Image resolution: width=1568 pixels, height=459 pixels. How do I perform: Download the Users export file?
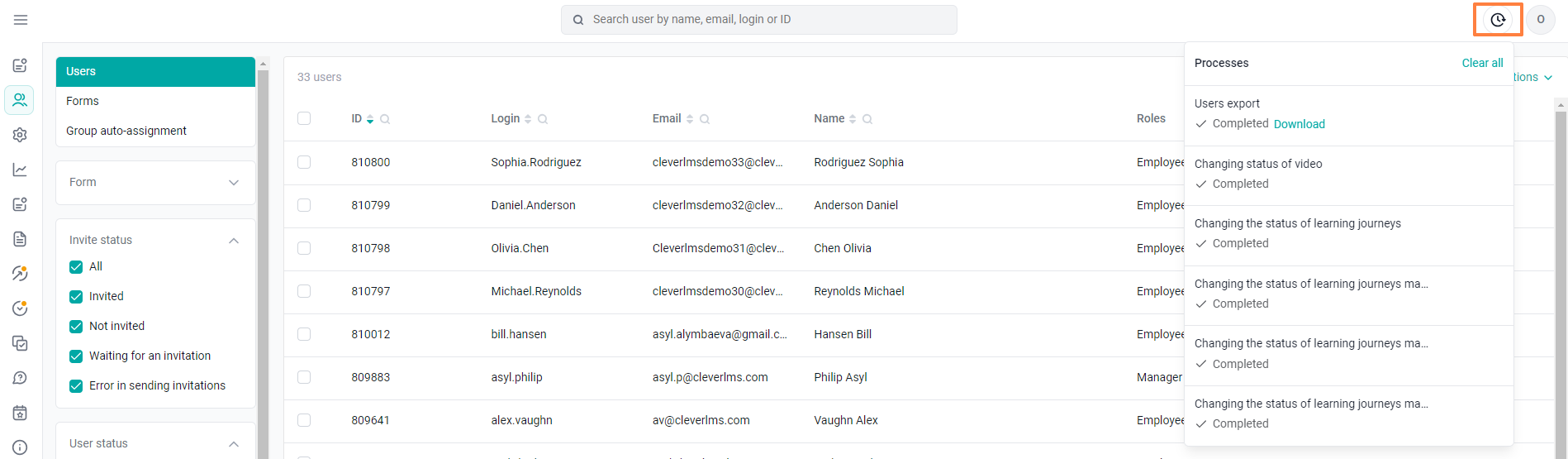point(1300,124)
